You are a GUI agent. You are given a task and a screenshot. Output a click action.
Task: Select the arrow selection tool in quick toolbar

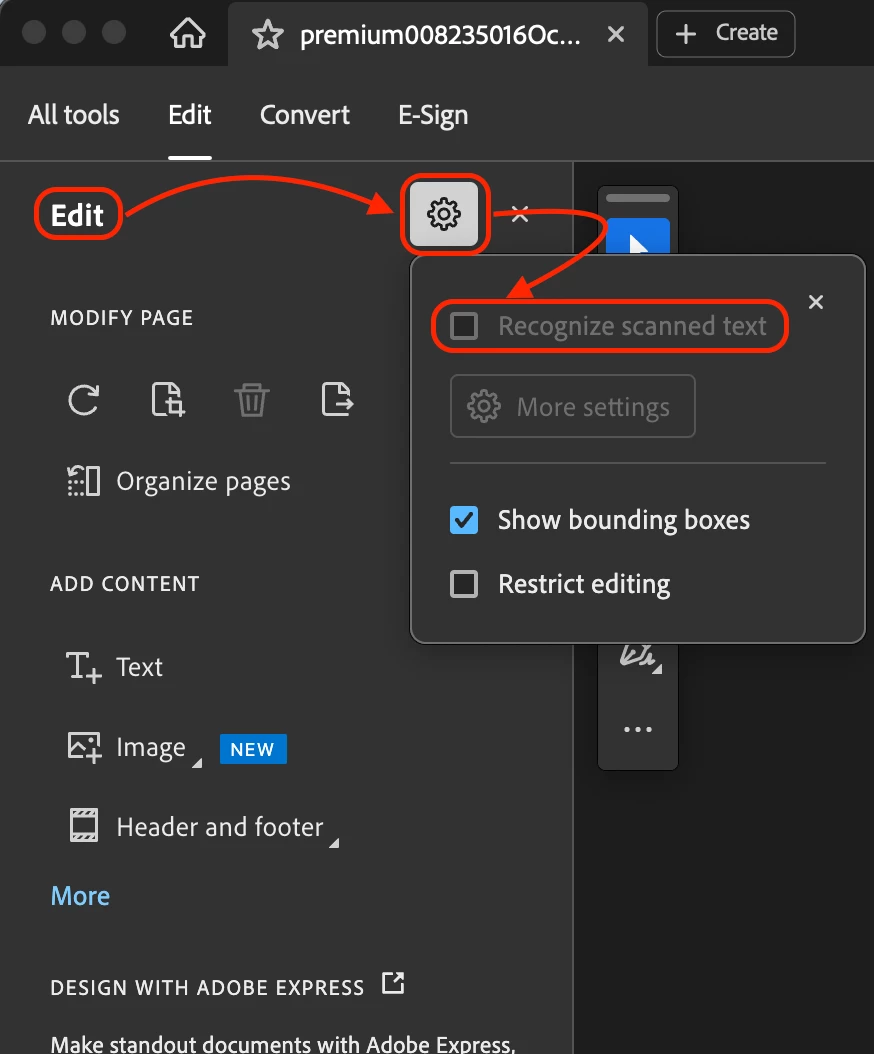click(x=638, y=237)
